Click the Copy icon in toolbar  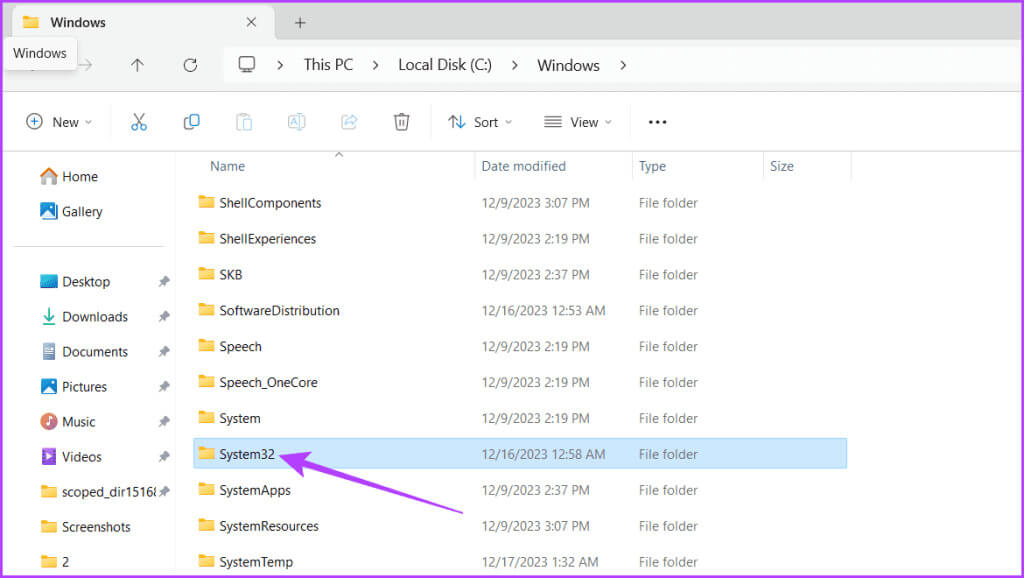point(191,122)
